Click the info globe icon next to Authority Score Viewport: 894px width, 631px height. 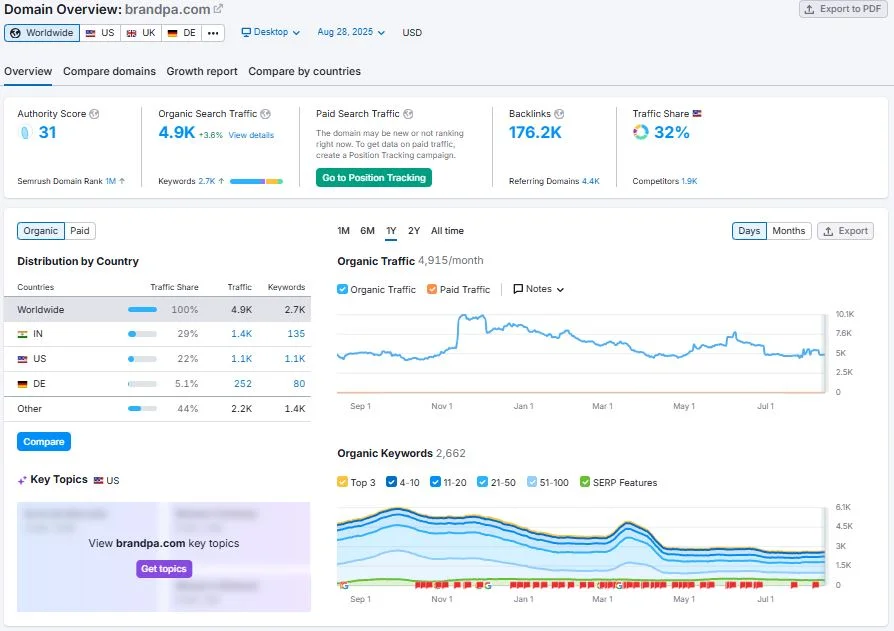[x=94, y=114]
